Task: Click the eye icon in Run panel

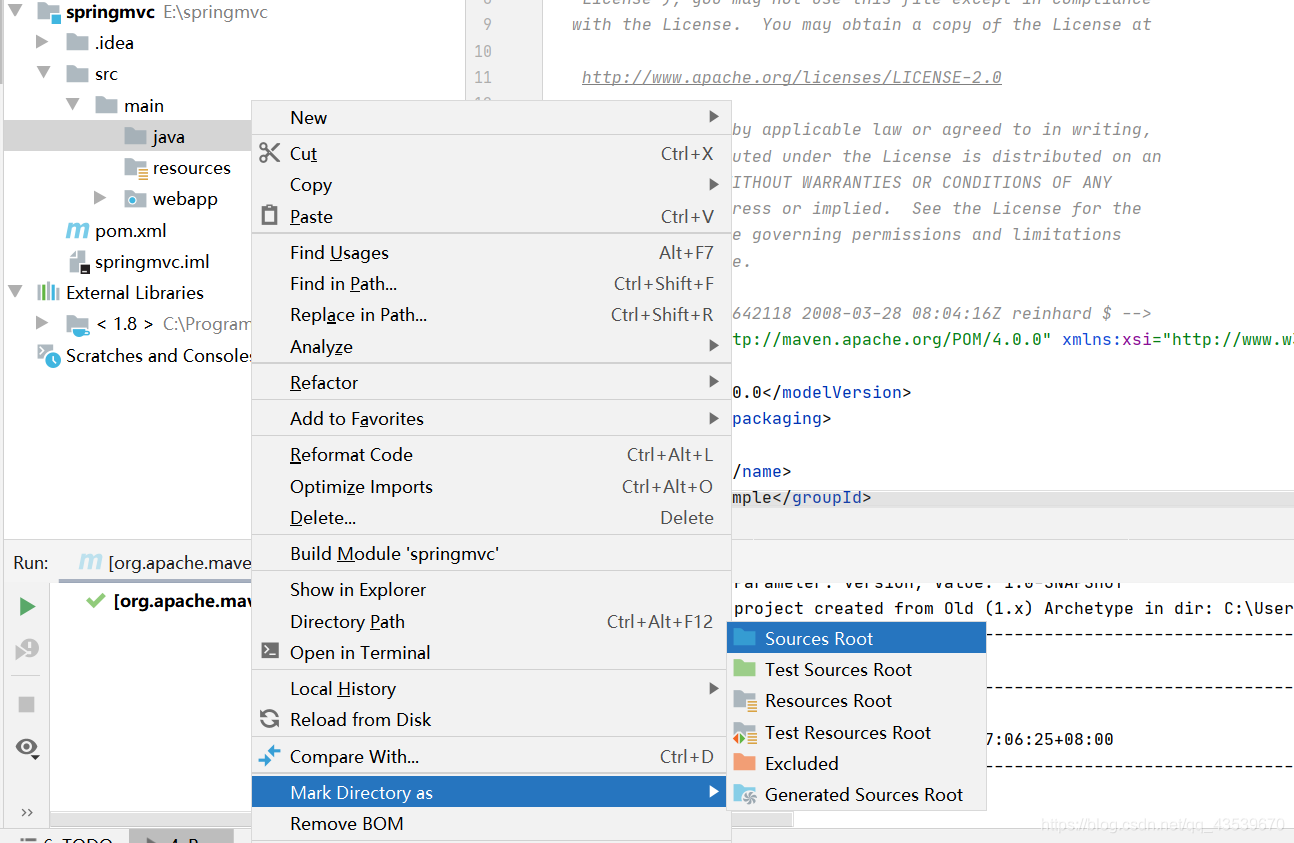Action: [27, 748]
